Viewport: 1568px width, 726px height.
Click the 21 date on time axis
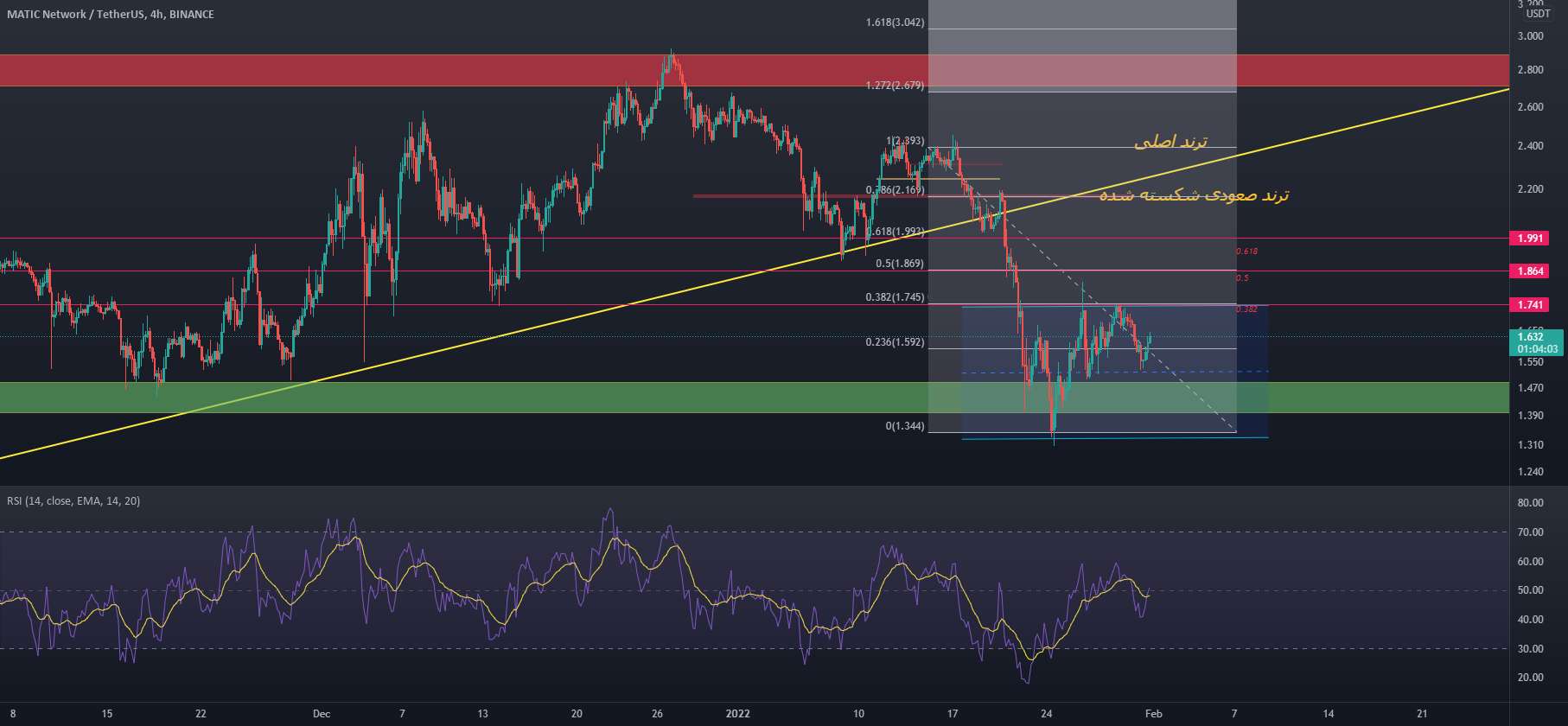[1422, 714]
